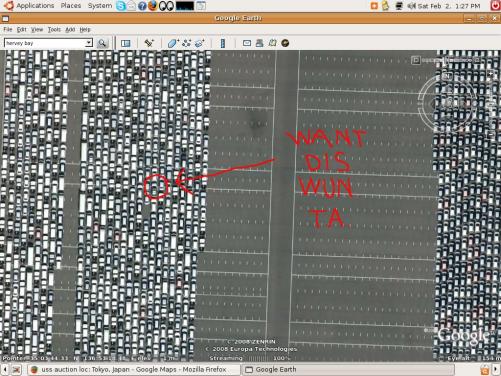The width and height of the screenshot is (501, 376).
Task: Open the File menu
Action: point(8,29)
